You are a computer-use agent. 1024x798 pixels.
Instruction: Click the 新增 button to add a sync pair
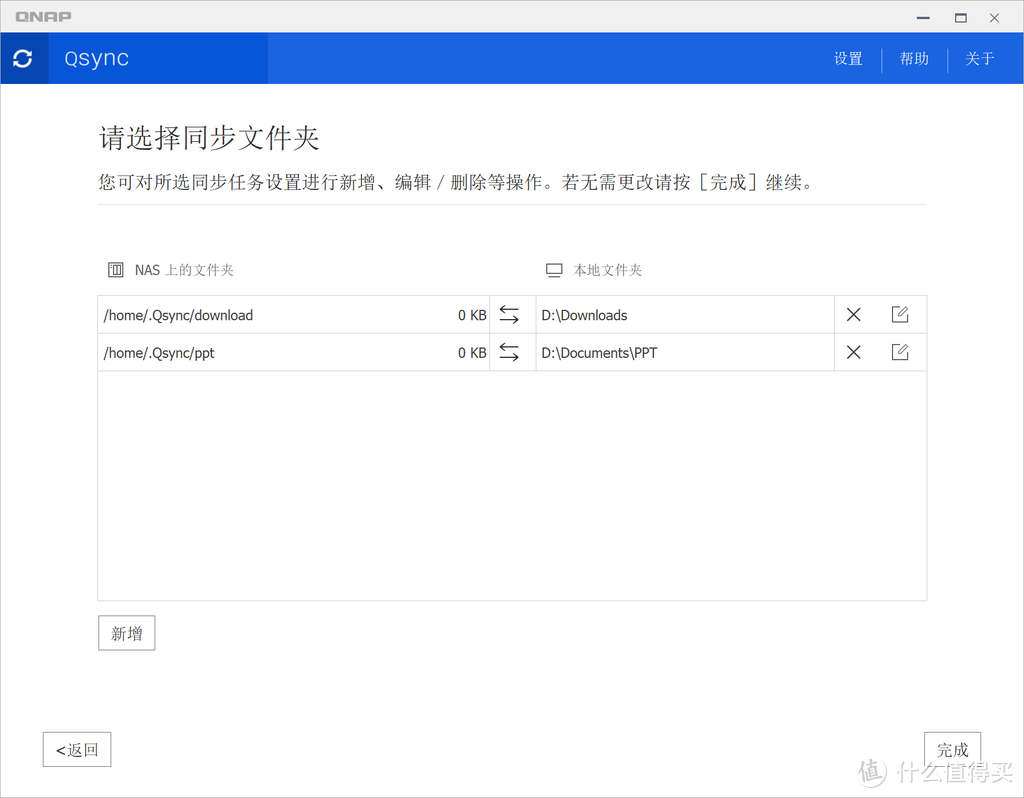[126, 632]
